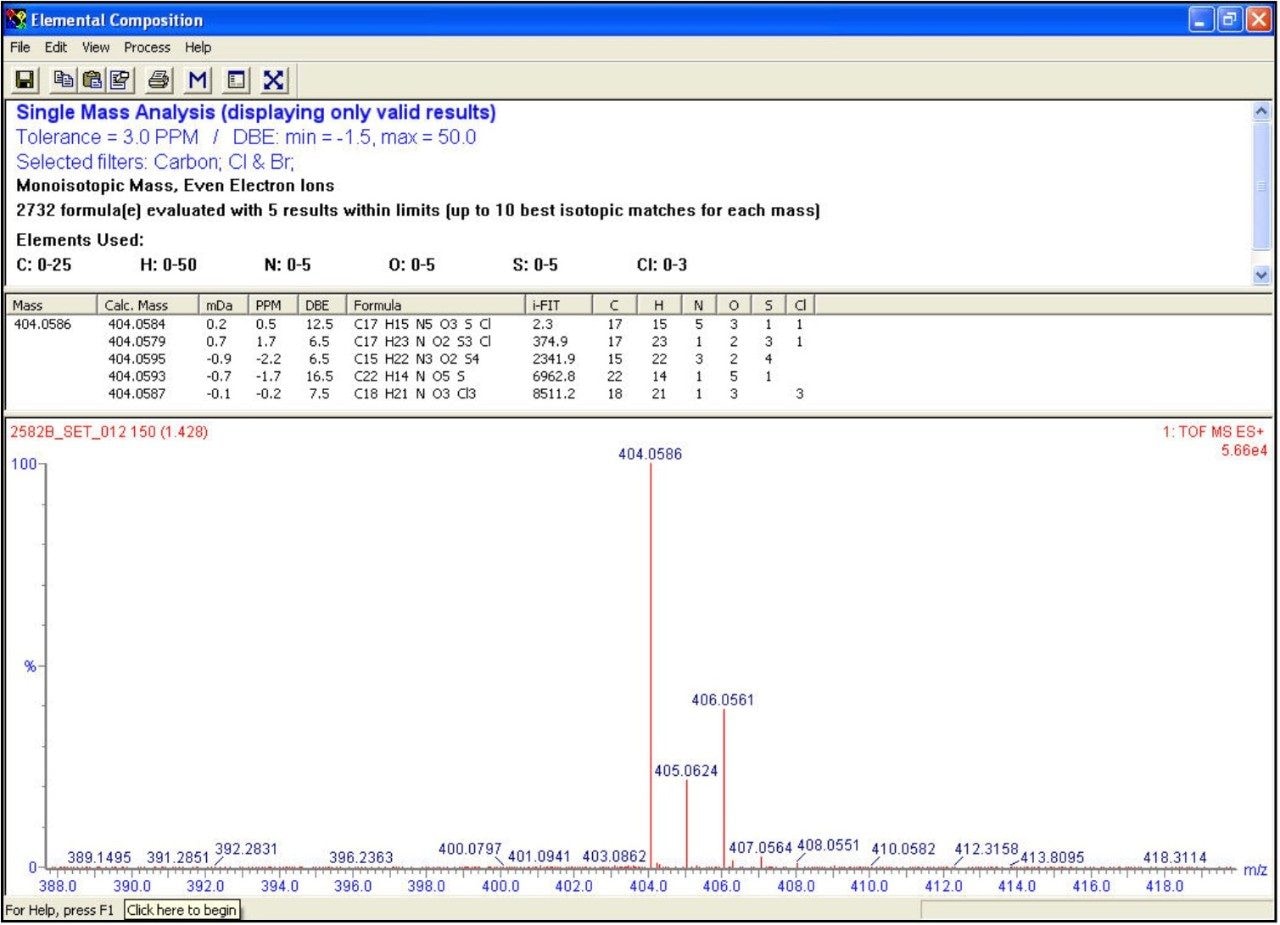Click the O element column header
1280x925 pixels.
pyautogui.click(x=734, y=305)
